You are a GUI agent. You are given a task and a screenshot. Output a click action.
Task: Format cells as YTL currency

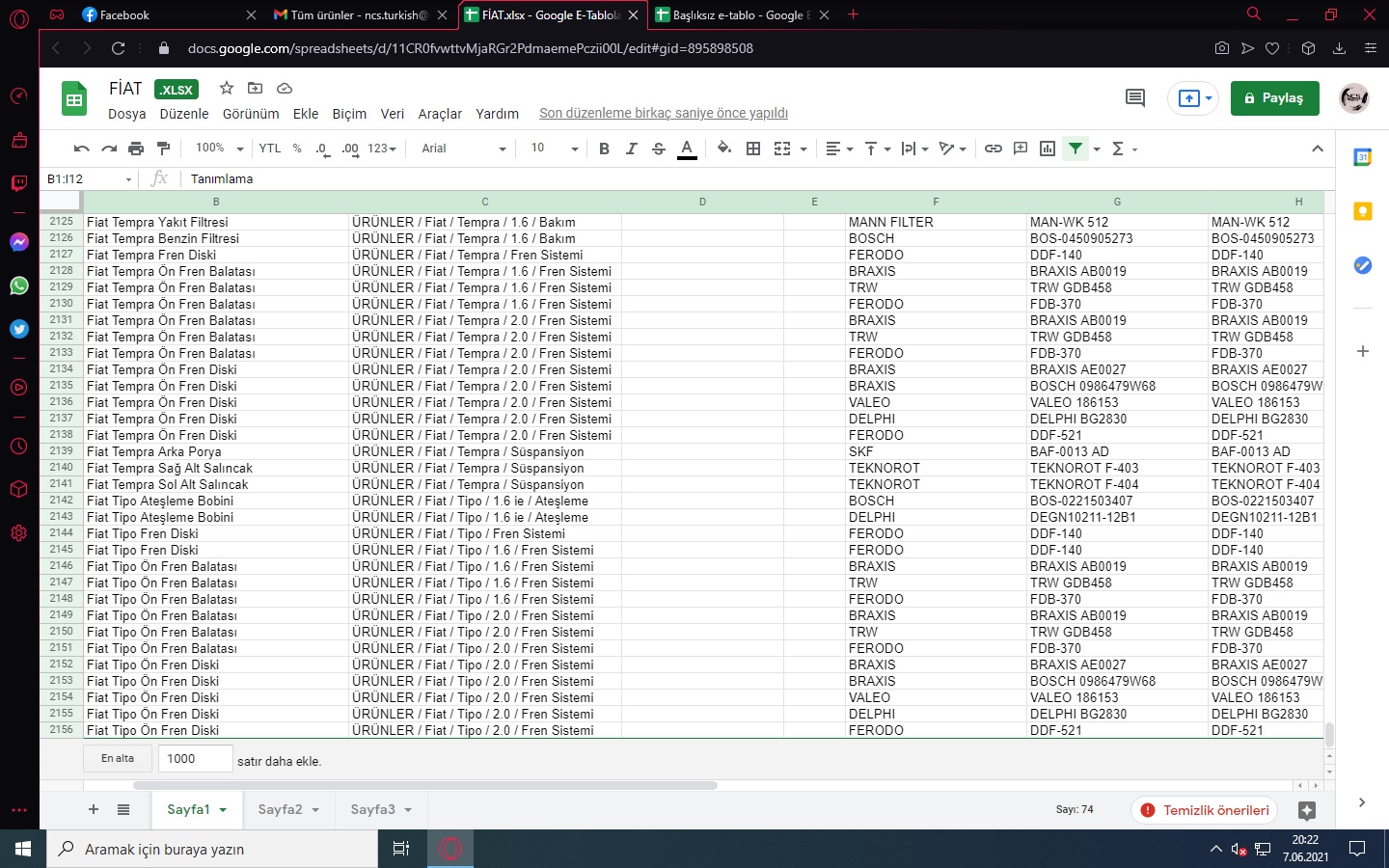(x=270, y=149)
